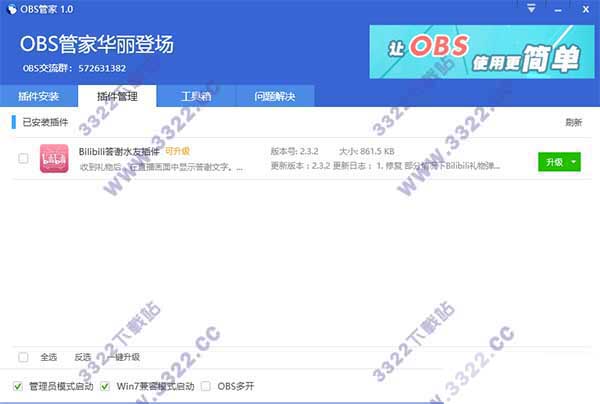
Task: Click the OBS管家华丽登场 header title
Action: [97, 44]
